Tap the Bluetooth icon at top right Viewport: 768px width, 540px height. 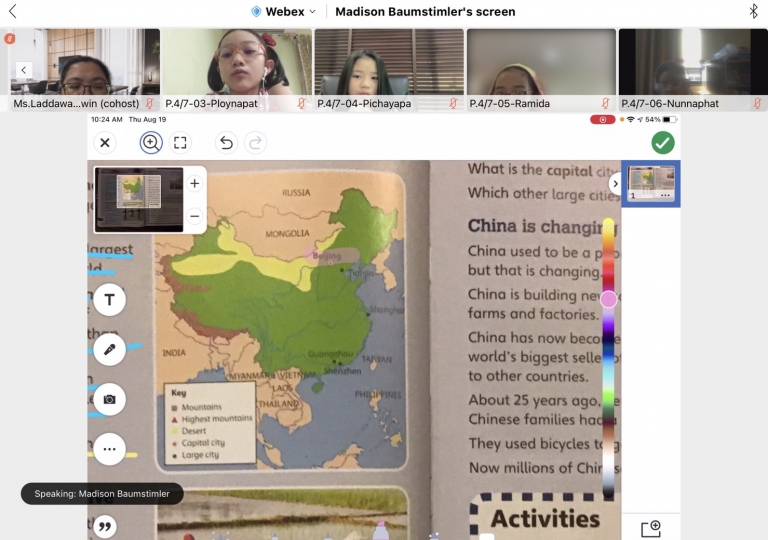[753, 11]
